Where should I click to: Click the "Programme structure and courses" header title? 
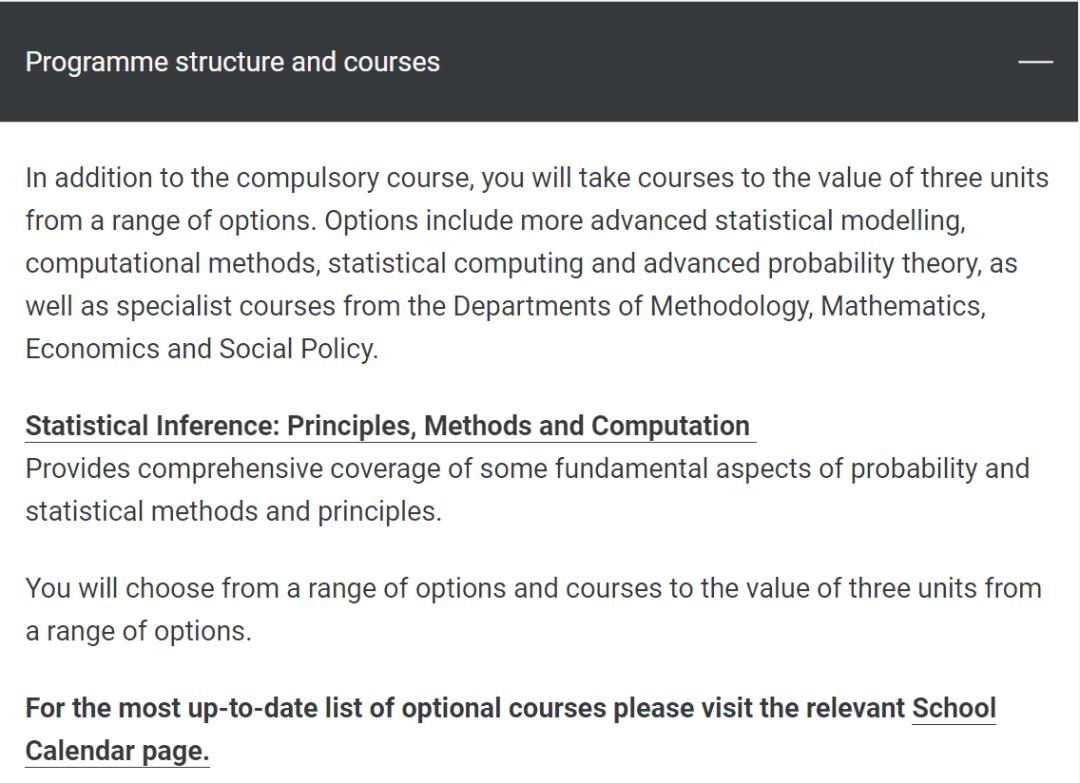coord(232,62)
